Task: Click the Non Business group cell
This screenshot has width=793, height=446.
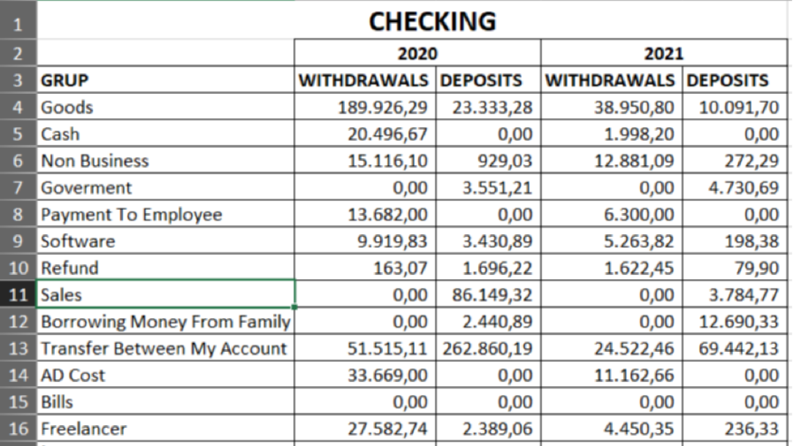Action: [165, 160]
